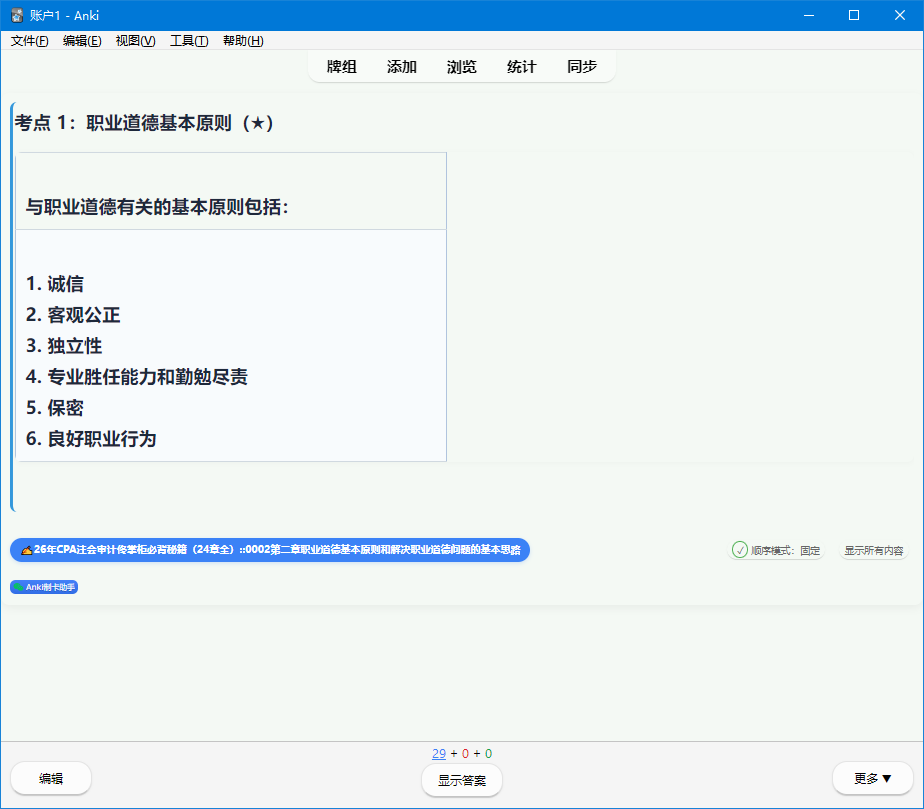Open the 文件(F) menu
The width and height of the screenshot is (924, 809).
(x=29, y=41)
